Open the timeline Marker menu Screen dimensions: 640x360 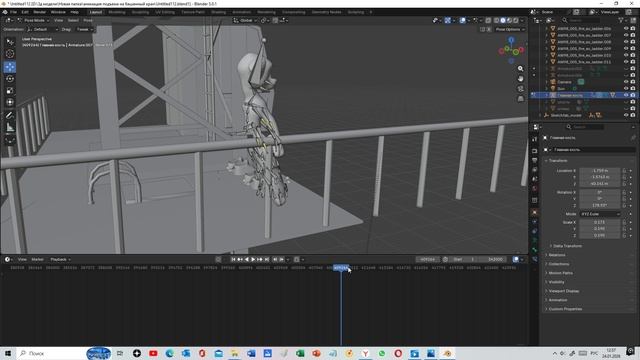click(x=38, y=259)
